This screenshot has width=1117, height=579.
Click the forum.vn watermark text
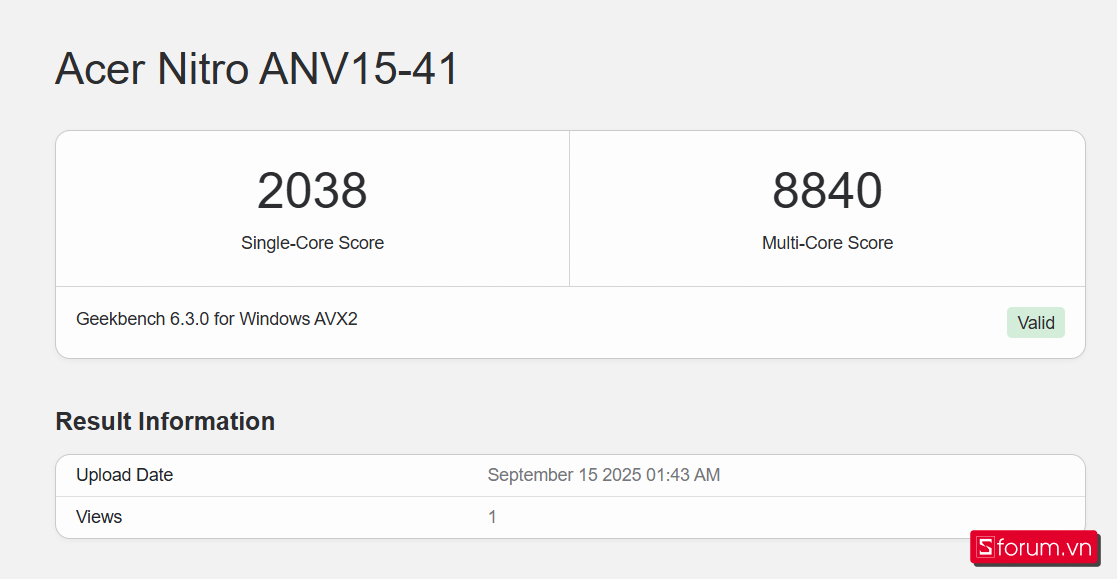[x=1045, y=547]
